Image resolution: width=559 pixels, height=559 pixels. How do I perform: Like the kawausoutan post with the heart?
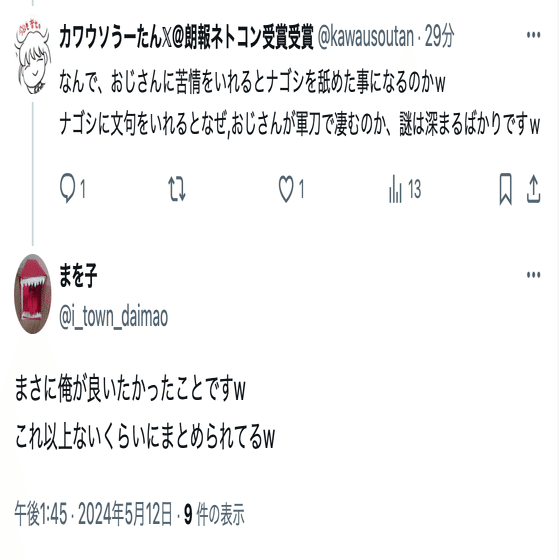(x=286, y=189)
